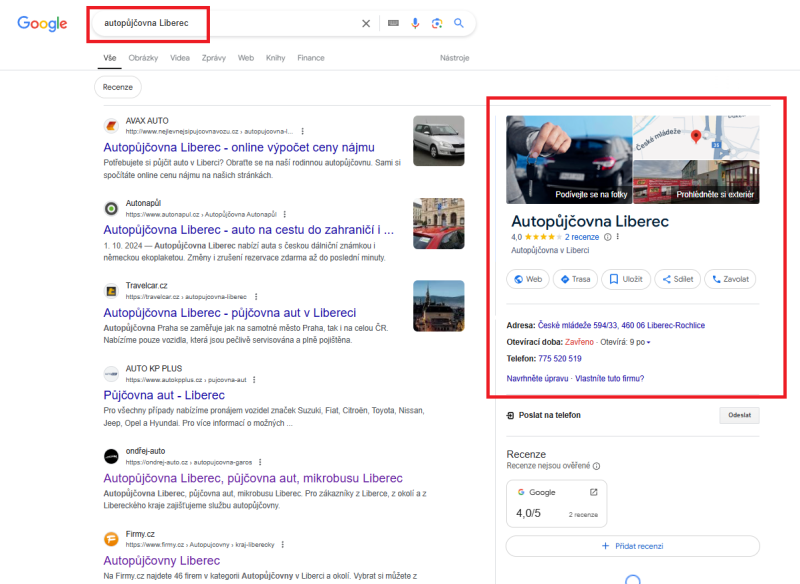Open the Zprávy tab
The image size is (800, 584).
(214, 58)
